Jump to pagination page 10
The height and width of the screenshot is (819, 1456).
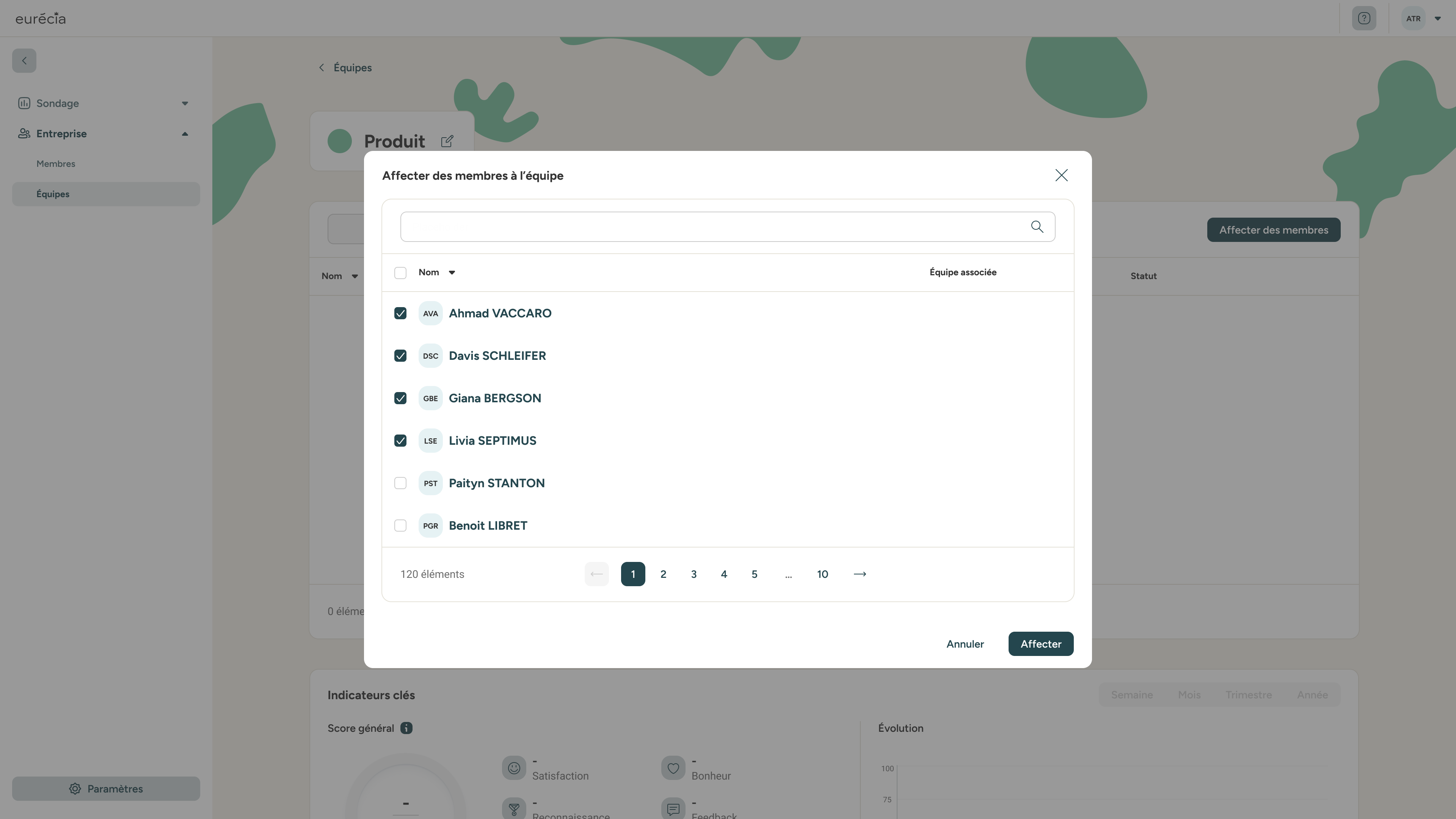822,574
